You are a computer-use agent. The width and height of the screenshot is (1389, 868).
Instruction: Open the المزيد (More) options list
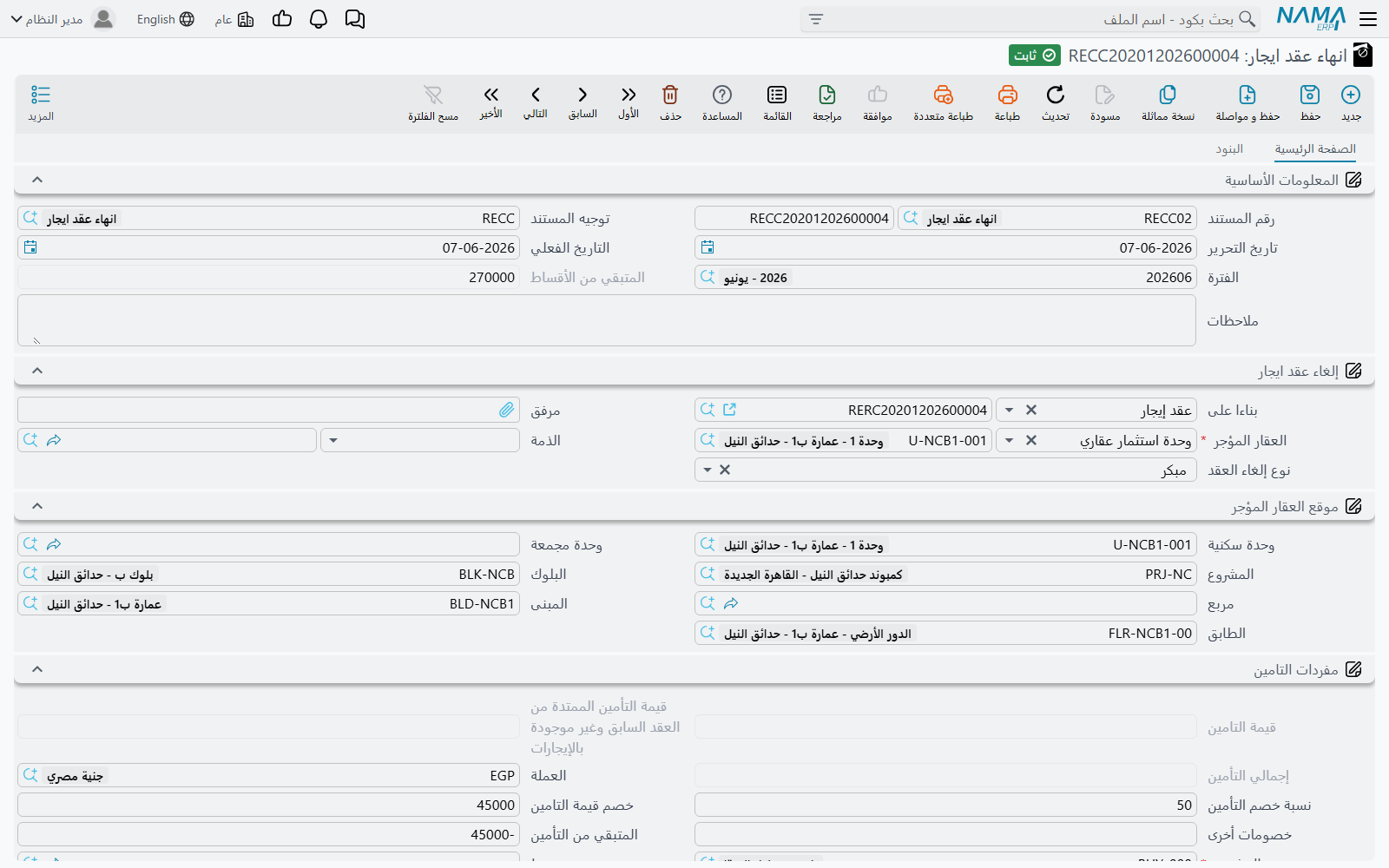pyautogui.click(x=41, y=95)
